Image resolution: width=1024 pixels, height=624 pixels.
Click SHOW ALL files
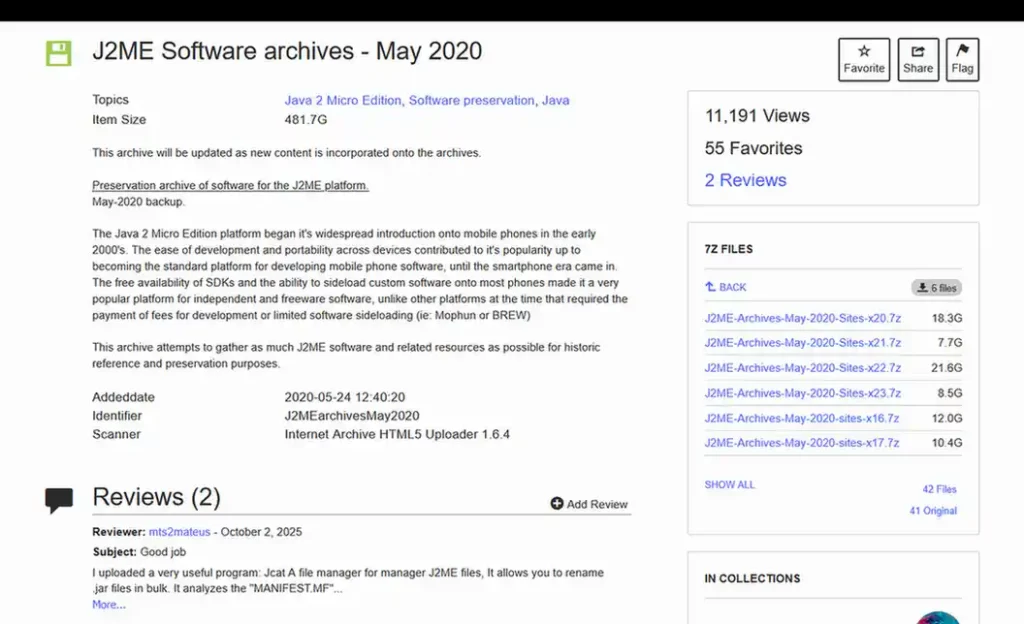tap(729, 484)
